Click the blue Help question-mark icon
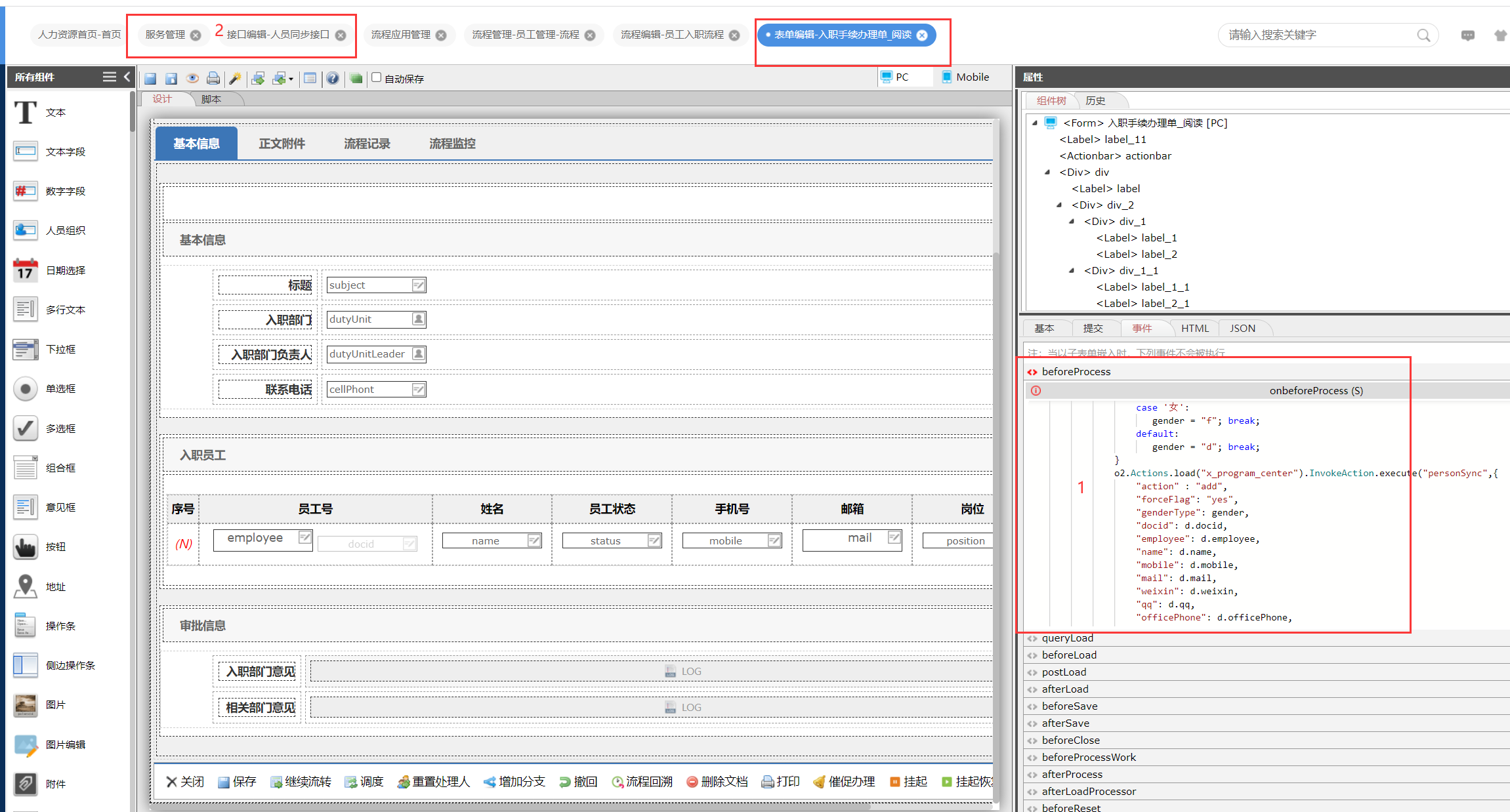The width and height of the screenshot is (1510, 812). point(333,79)
